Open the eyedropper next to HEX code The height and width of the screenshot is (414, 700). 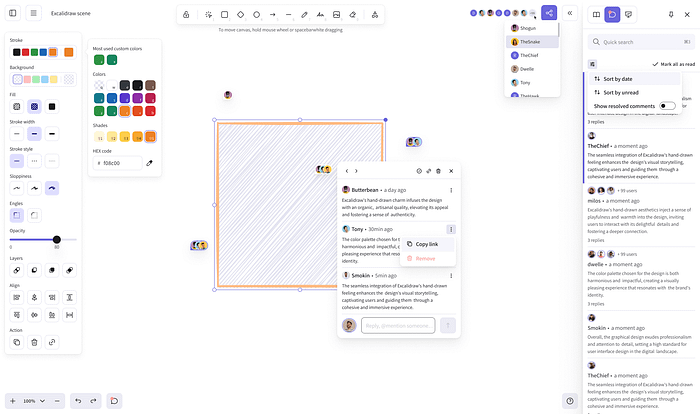[x=149, y=162]
